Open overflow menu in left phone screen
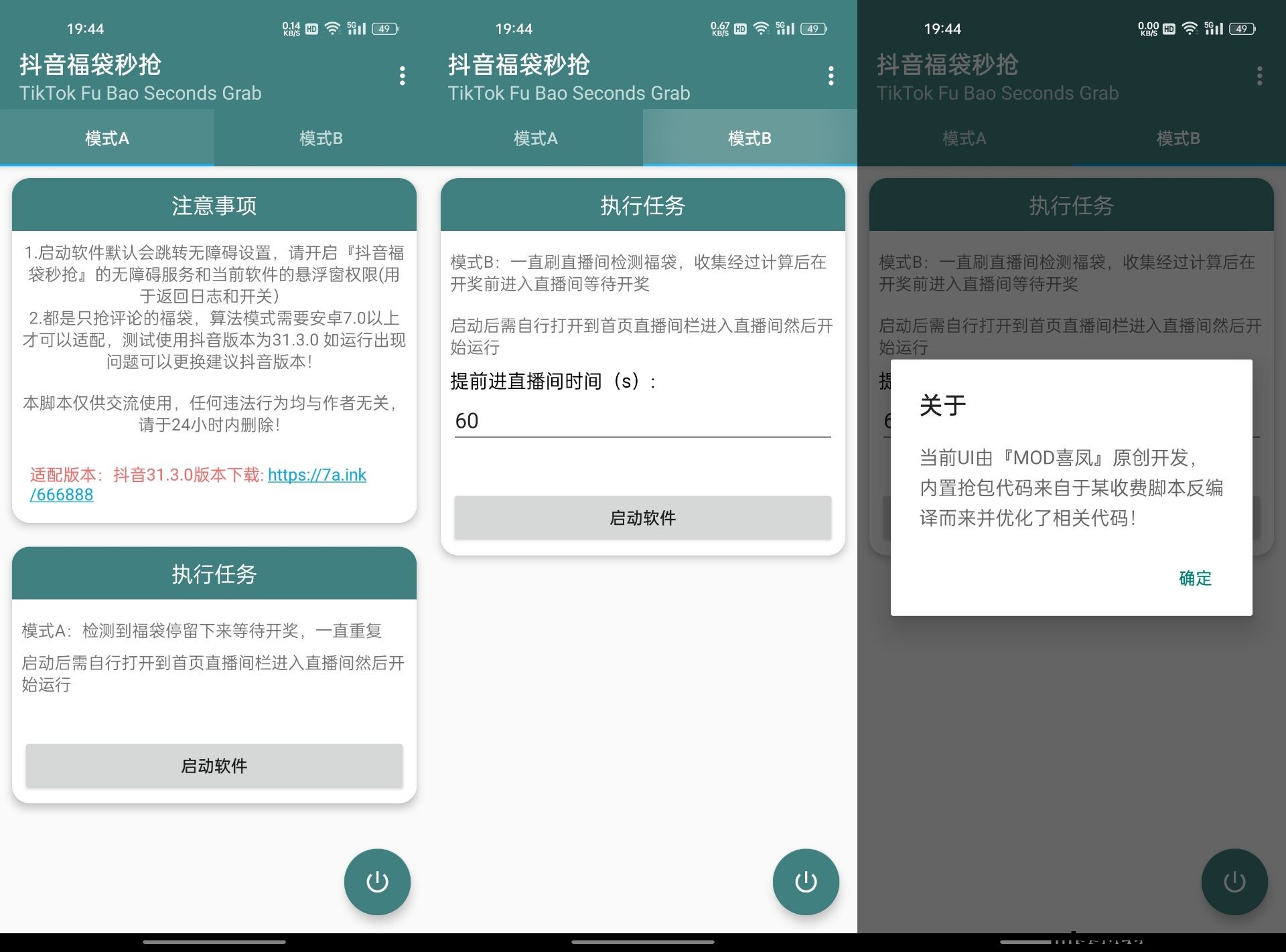This screenshot has width=1286, height=952. (x=402, y=76)
